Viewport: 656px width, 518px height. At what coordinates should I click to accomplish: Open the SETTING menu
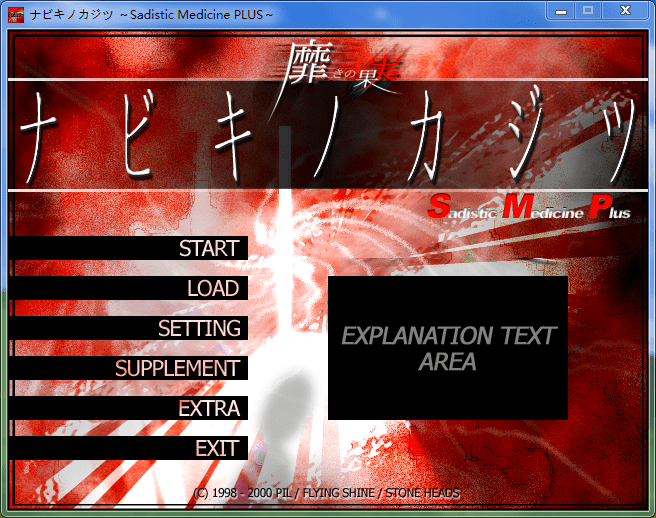199,329
